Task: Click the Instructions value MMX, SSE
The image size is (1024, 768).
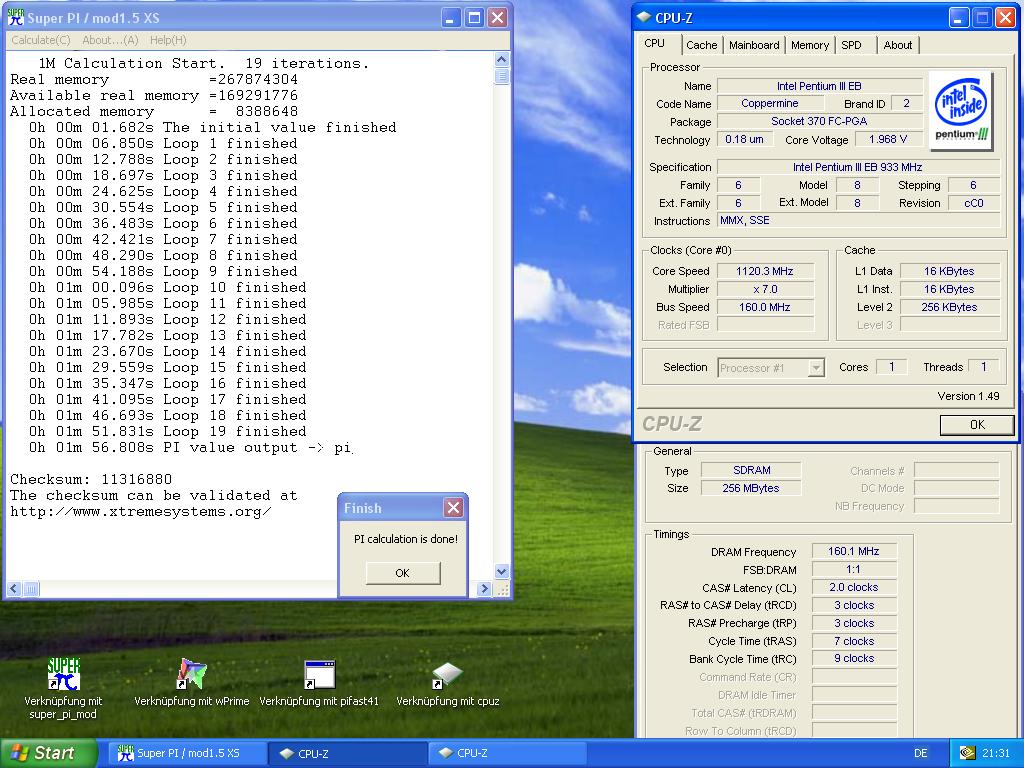Action: [x=858, y=221]
